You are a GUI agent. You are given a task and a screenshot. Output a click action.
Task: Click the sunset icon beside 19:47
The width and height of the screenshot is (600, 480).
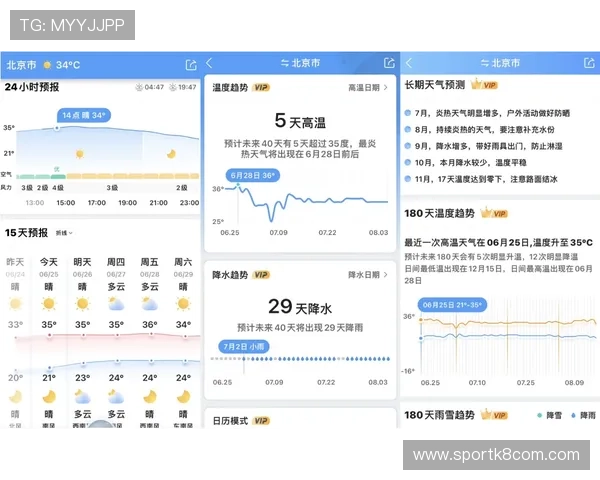(173, 87)
